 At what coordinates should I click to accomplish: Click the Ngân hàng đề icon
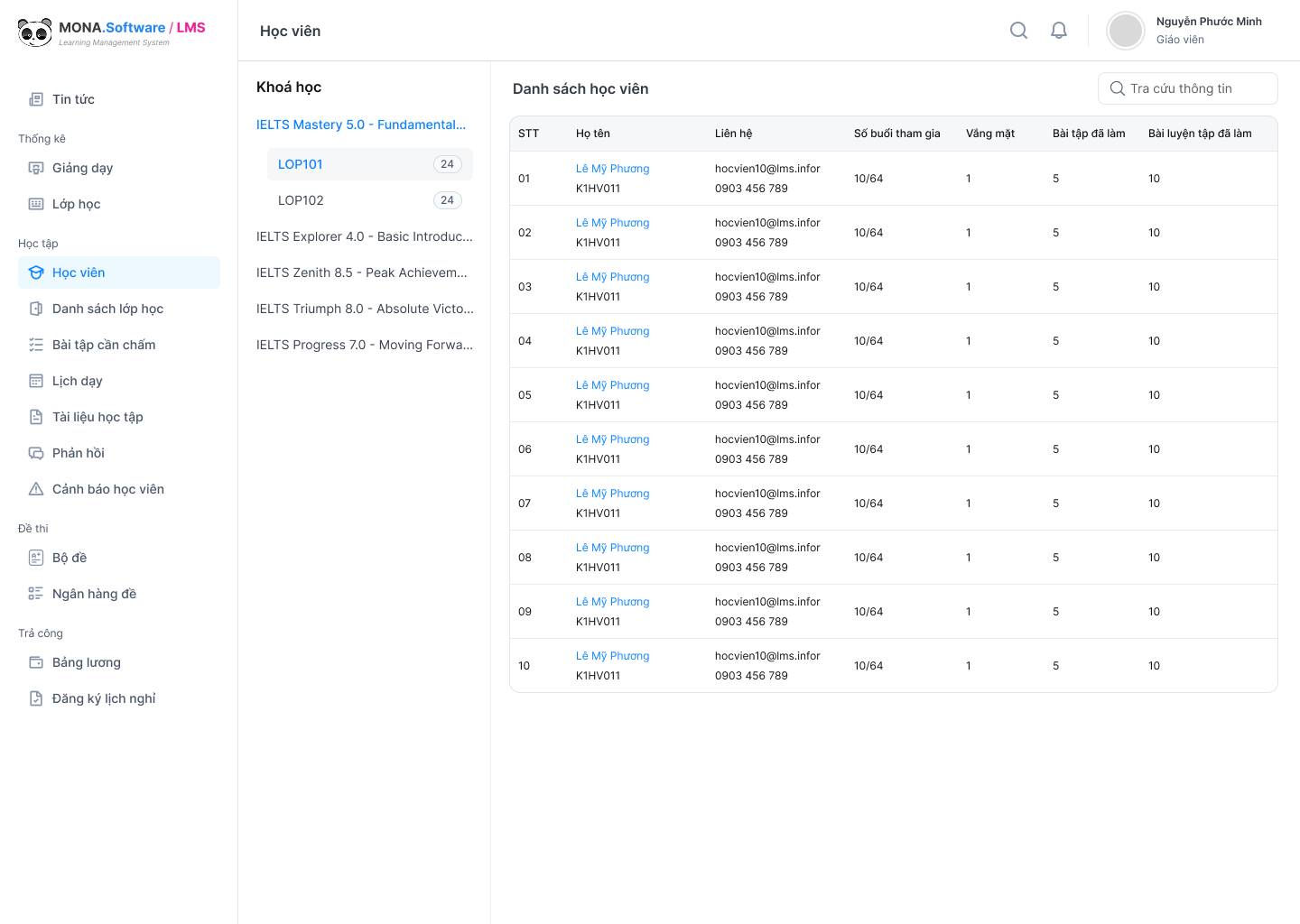(36, 594)
